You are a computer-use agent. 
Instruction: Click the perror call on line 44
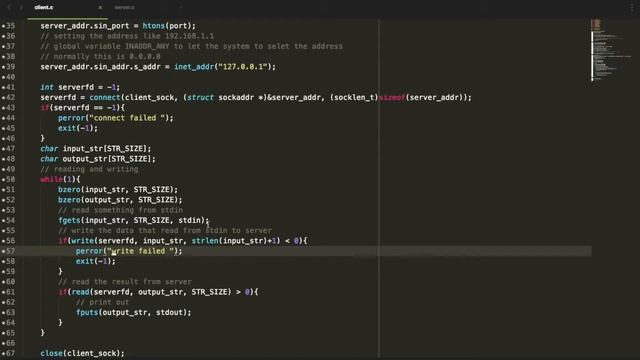(x=116, y=118)
